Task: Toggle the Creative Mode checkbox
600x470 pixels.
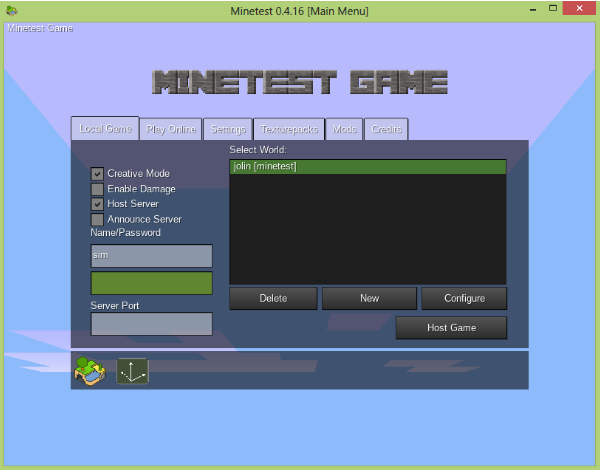Action: [x=97, y=173]
